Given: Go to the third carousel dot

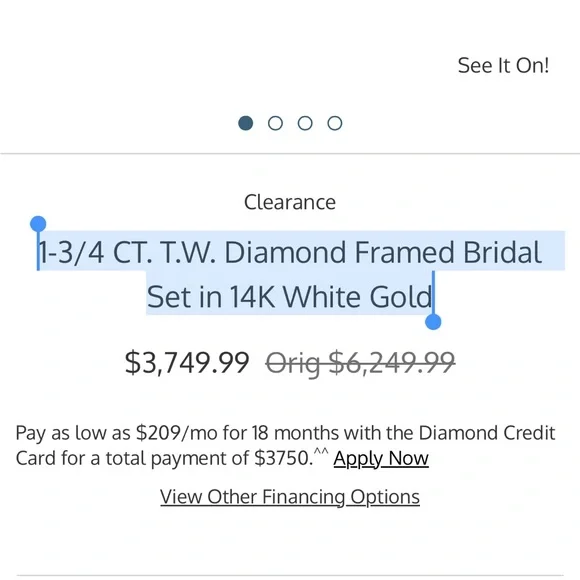Looking at the screenshot, I should [305, 123].
